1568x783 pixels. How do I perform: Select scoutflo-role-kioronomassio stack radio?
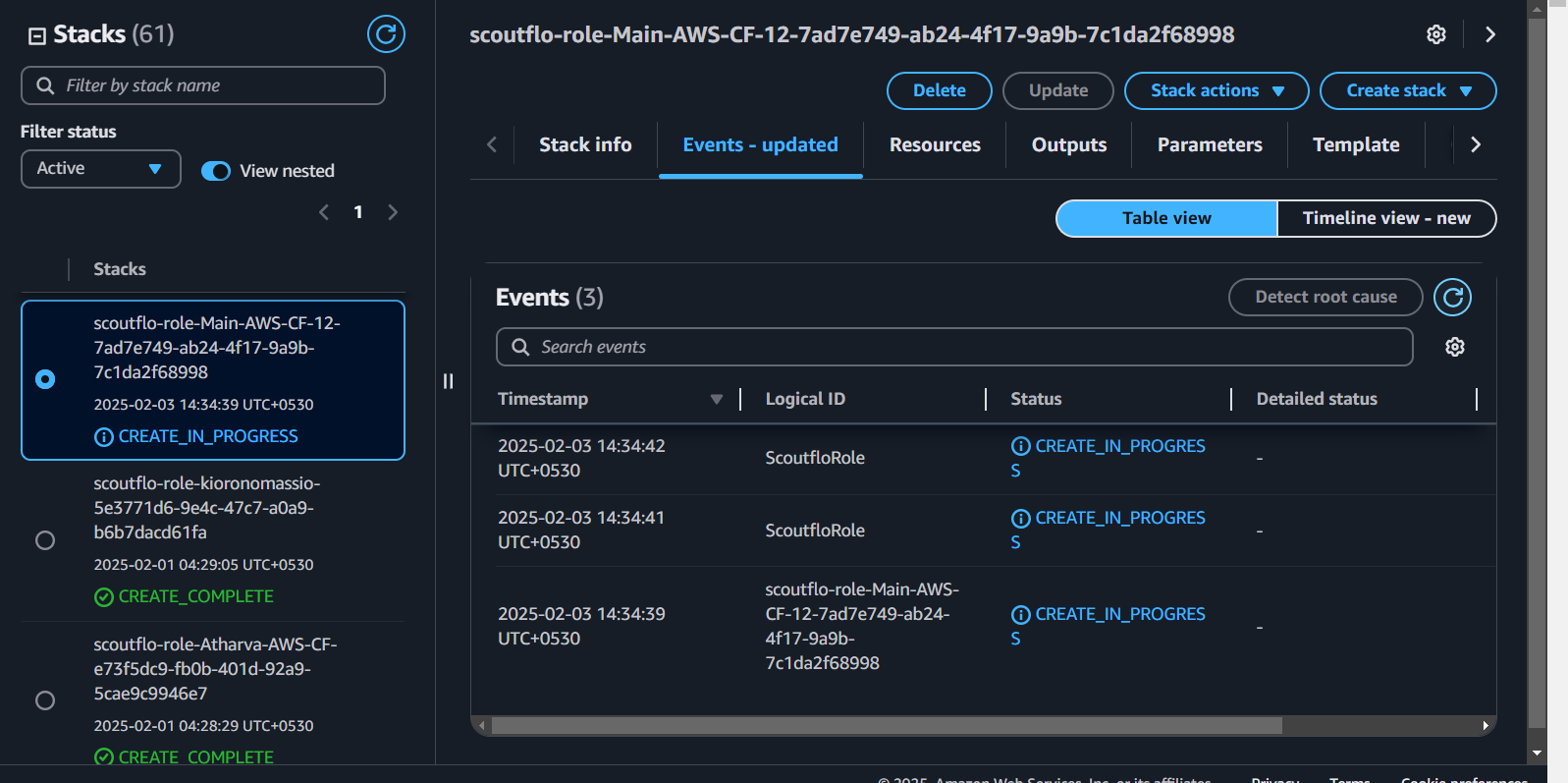(45, 540)
